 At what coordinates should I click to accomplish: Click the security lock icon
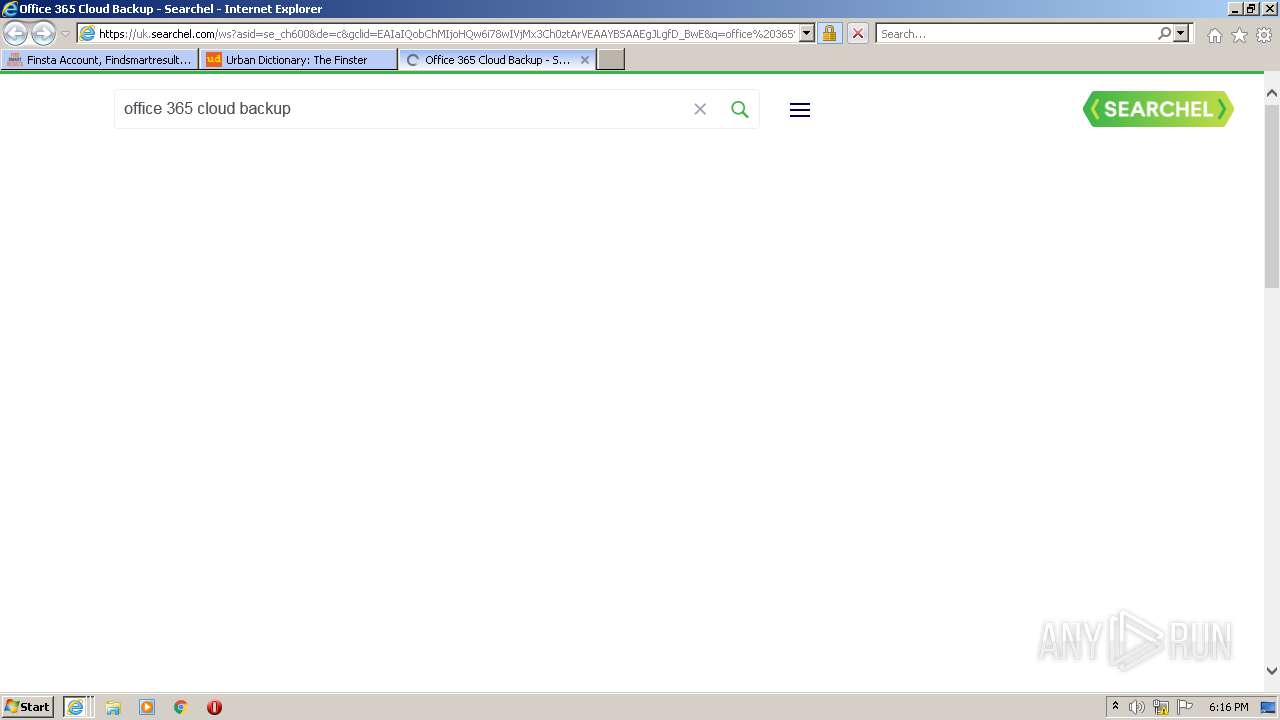click(x=829, y=34)
